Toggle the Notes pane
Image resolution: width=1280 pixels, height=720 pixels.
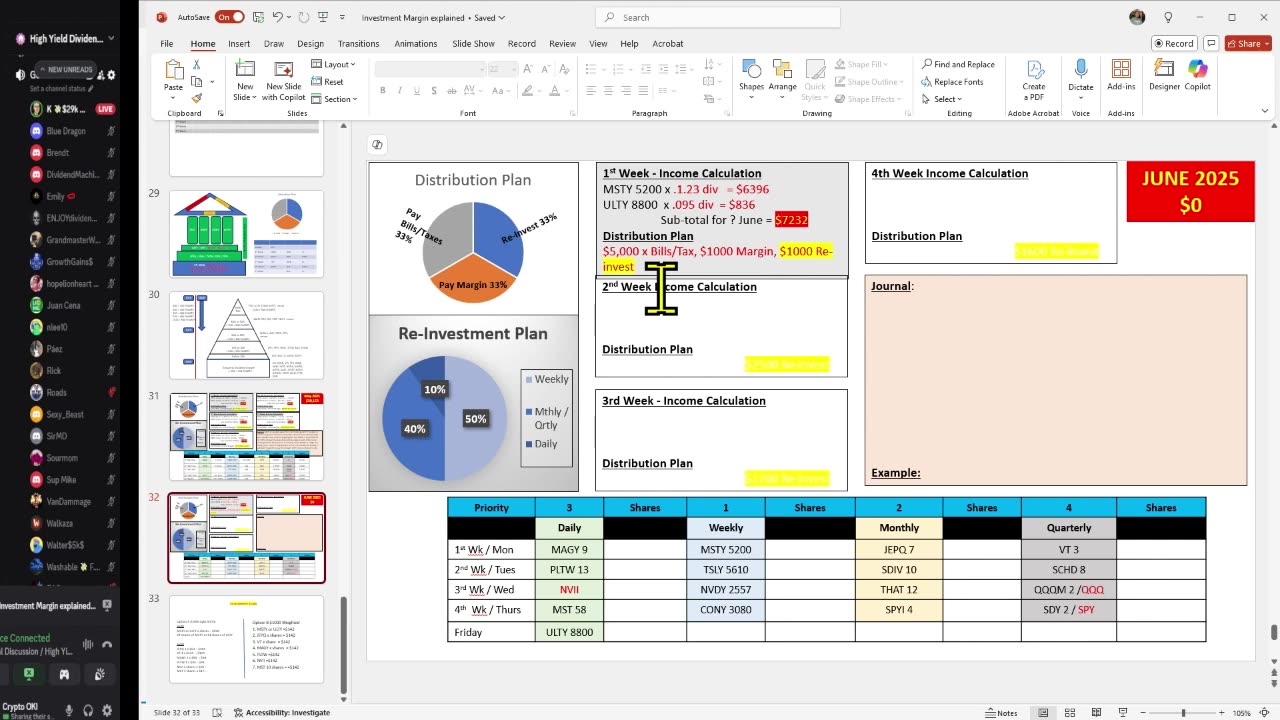[1001, 713]
